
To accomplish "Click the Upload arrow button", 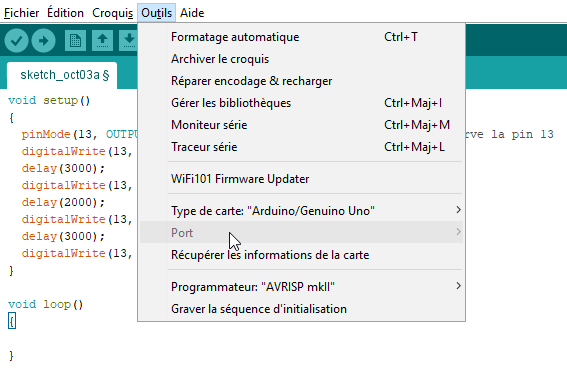I will (x=43, y=40).
